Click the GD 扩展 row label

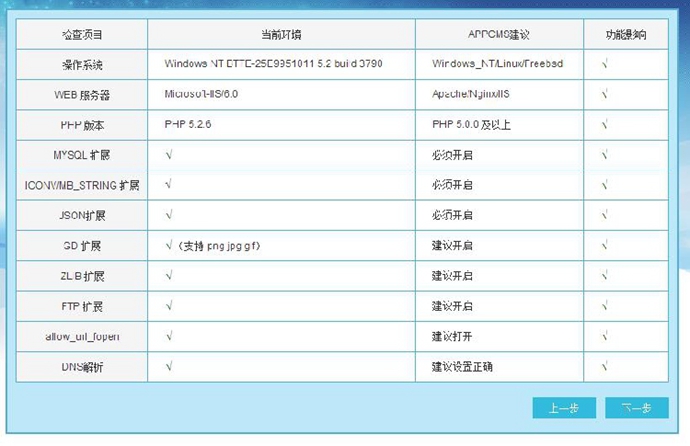tap(82, 245)
